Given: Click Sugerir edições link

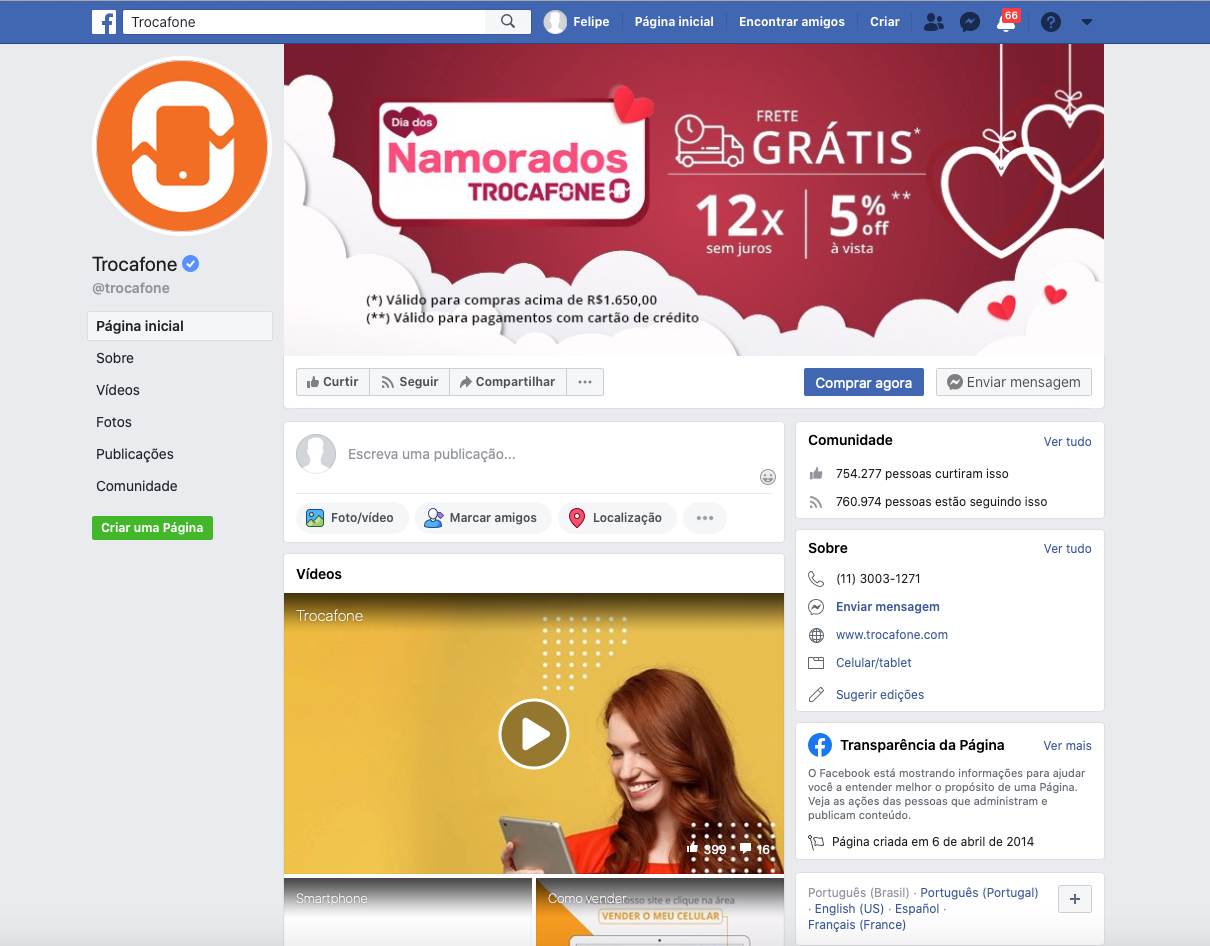Looking at the screenshot, I should pyautogui.click(x=880, y=694).
